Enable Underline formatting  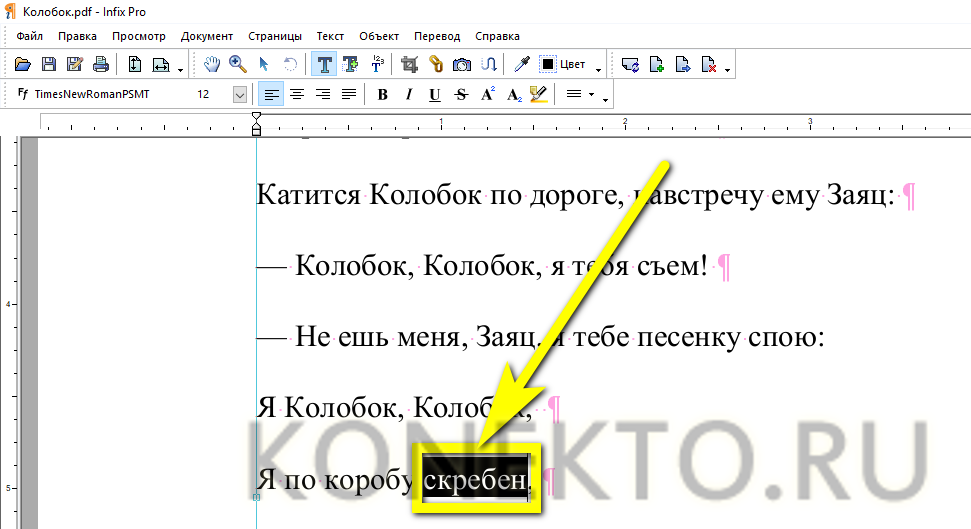click(x=434, y=95)
